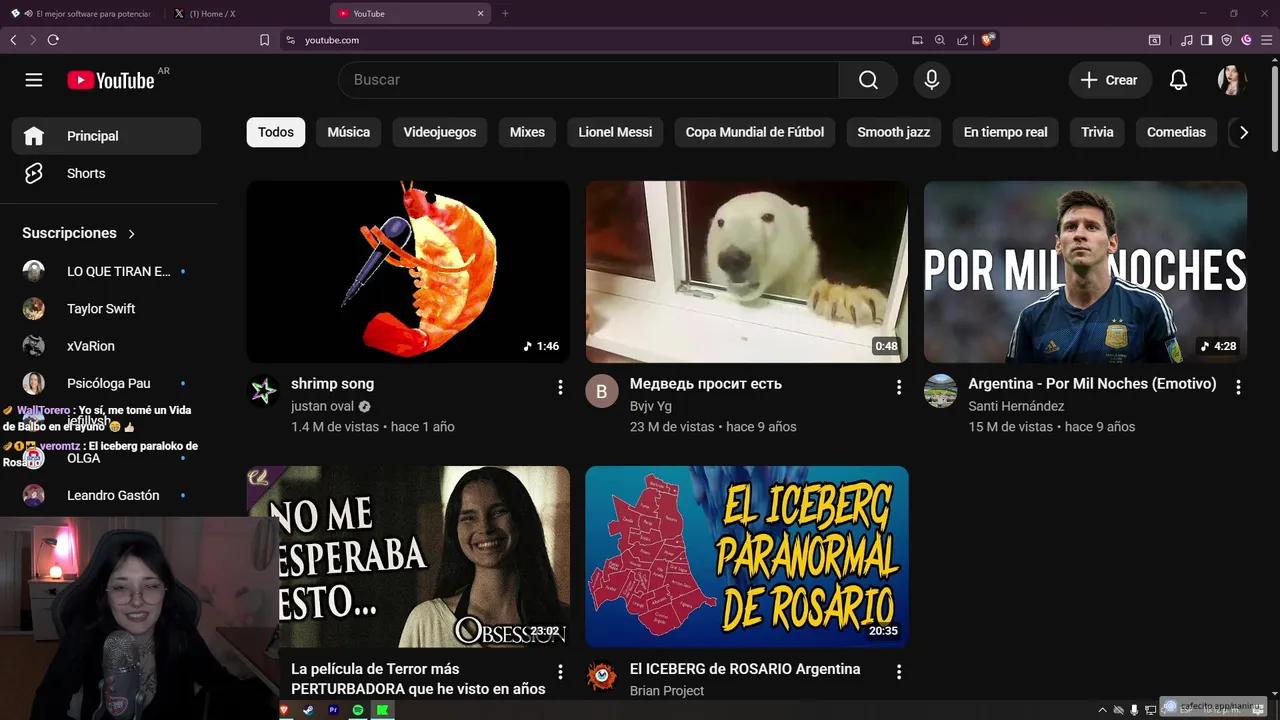Open the browser zoom magnifier icon

940,40
